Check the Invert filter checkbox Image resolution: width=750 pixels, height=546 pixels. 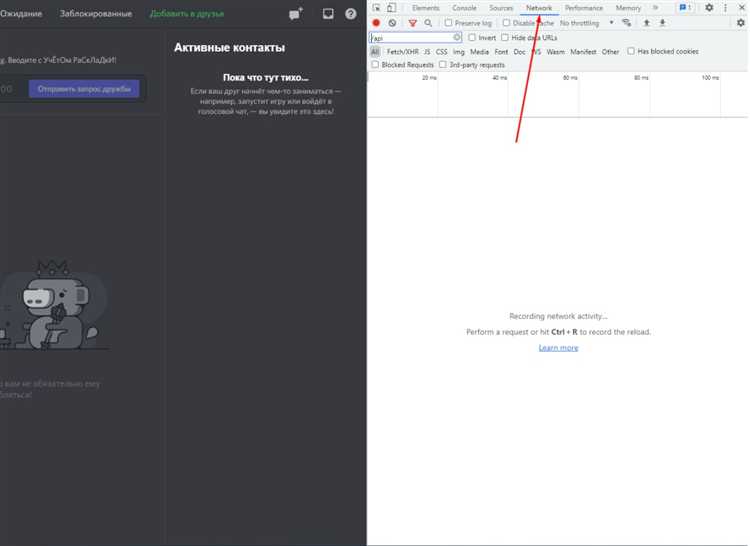point(472,37)
